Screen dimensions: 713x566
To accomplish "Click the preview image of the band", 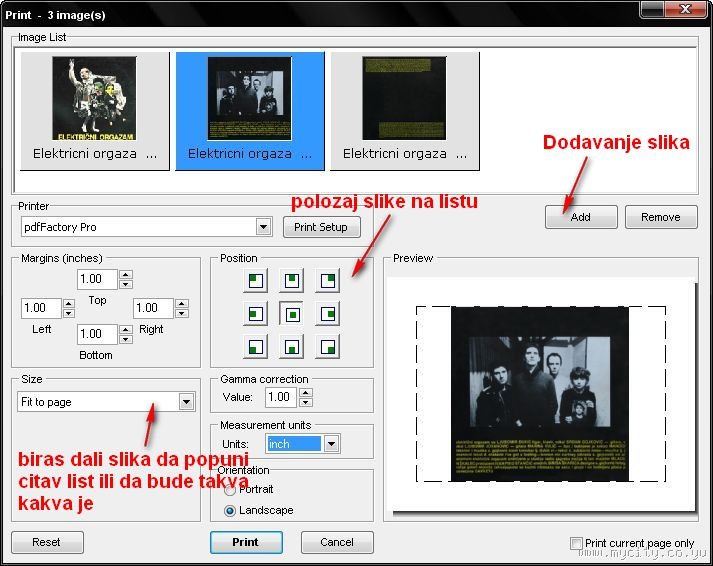I will [540, 394].
